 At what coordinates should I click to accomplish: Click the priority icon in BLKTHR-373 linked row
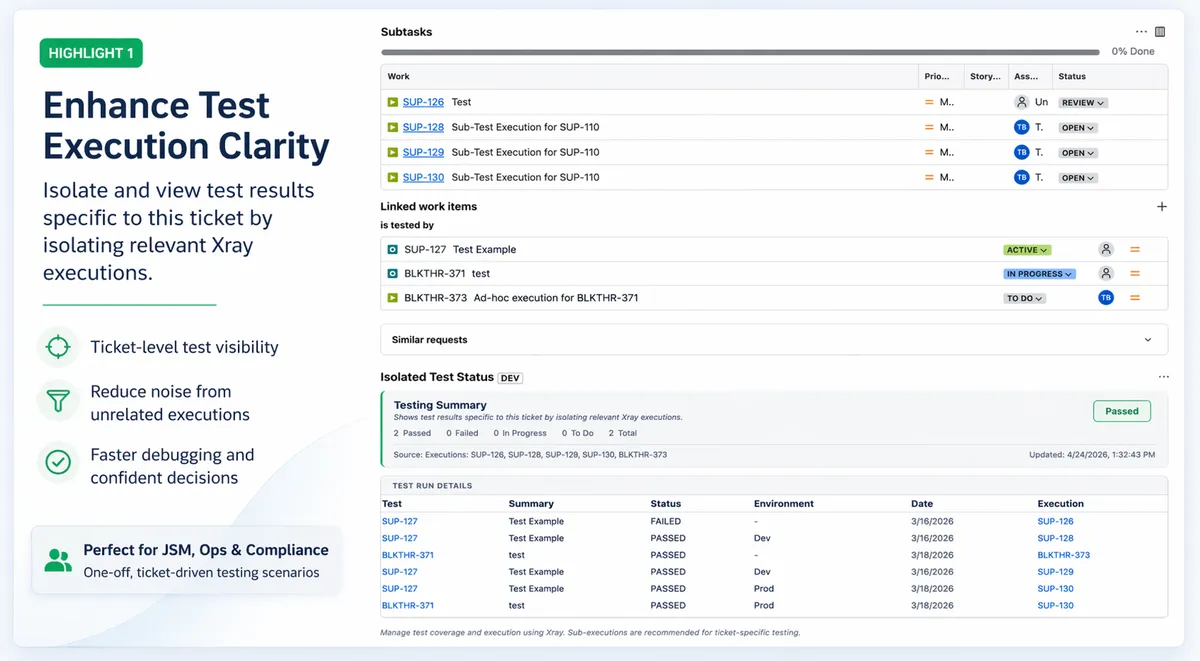point(1135,298)
